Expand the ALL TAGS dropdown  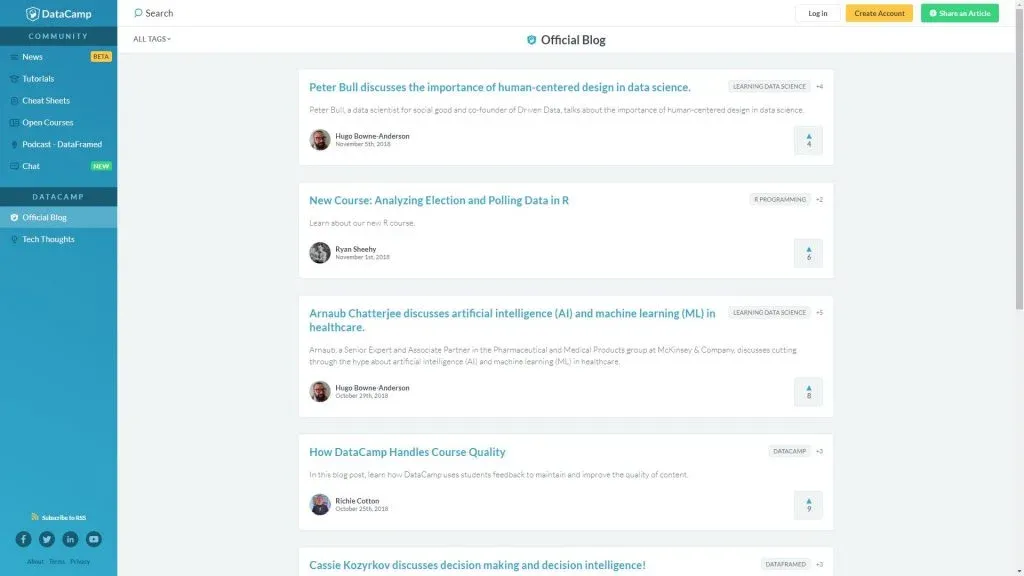pyautogui.click(x=152, y=39)
